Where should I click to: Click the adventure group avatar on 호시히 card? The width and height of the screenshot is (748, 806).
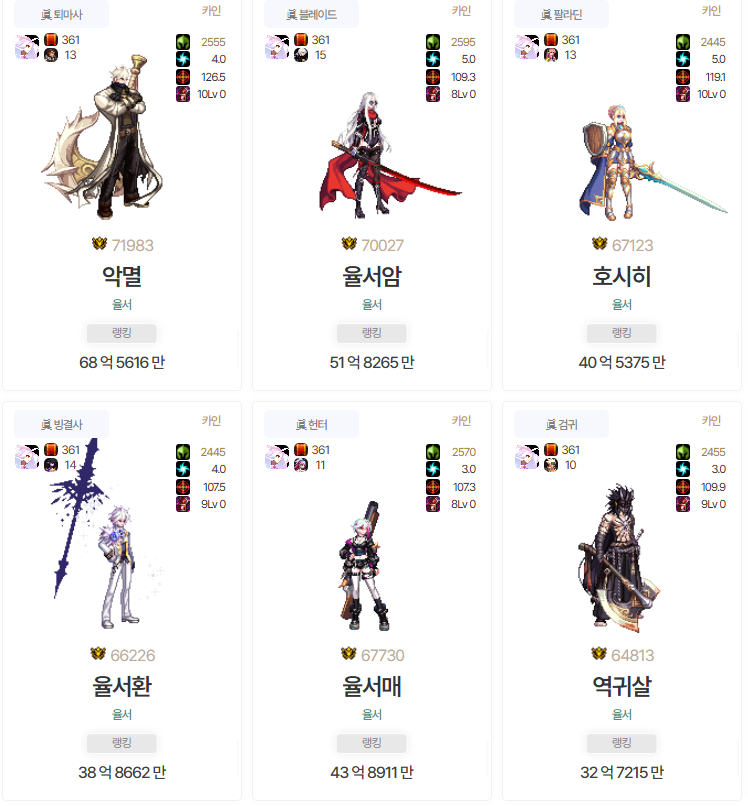coord(527,47)
